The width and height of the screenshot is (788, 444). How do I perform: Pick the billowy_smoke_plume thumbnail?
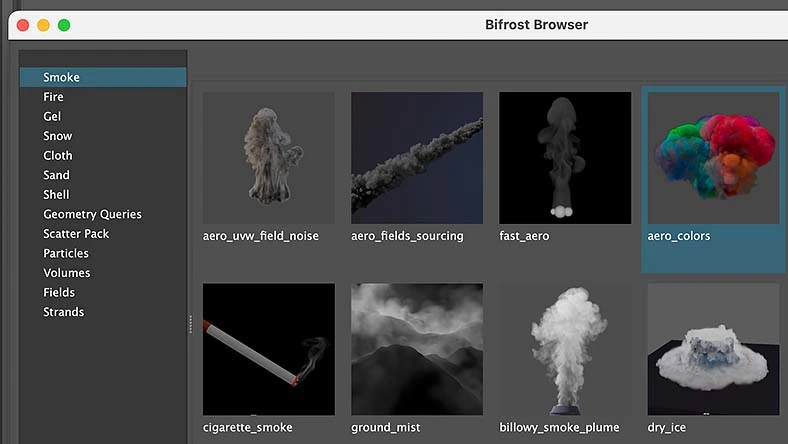tap(565, 349)
